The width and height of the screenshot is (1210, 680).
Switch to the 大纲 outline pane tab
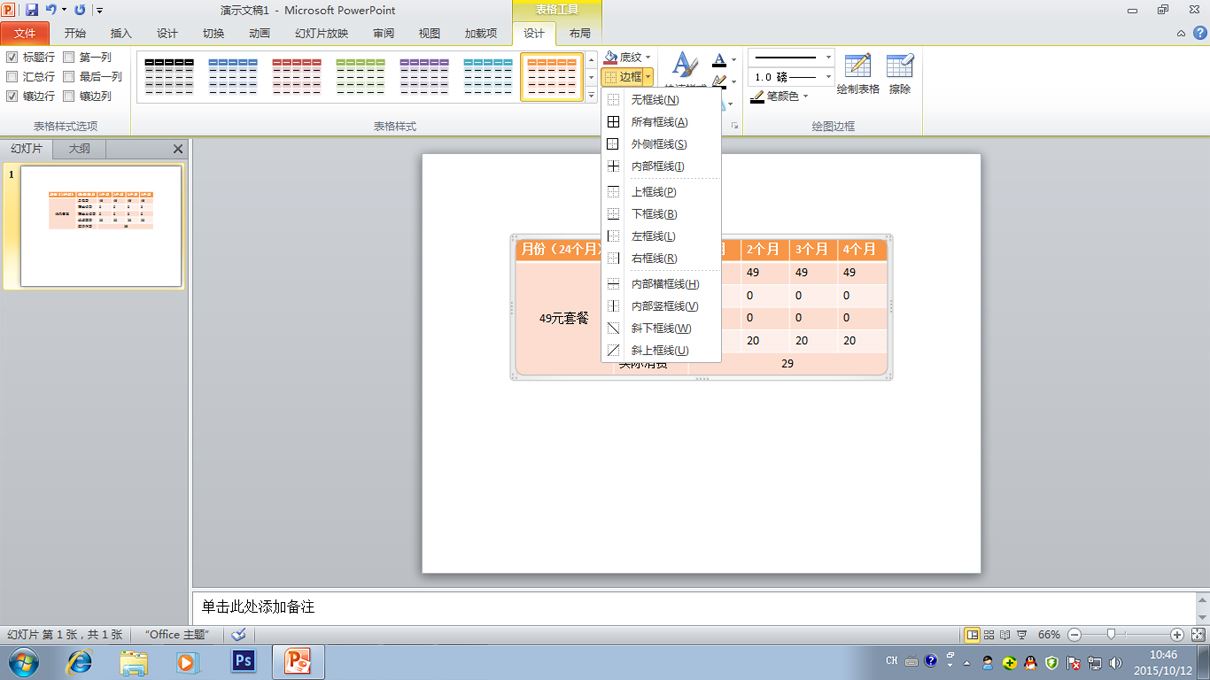(x=79, y=149)
